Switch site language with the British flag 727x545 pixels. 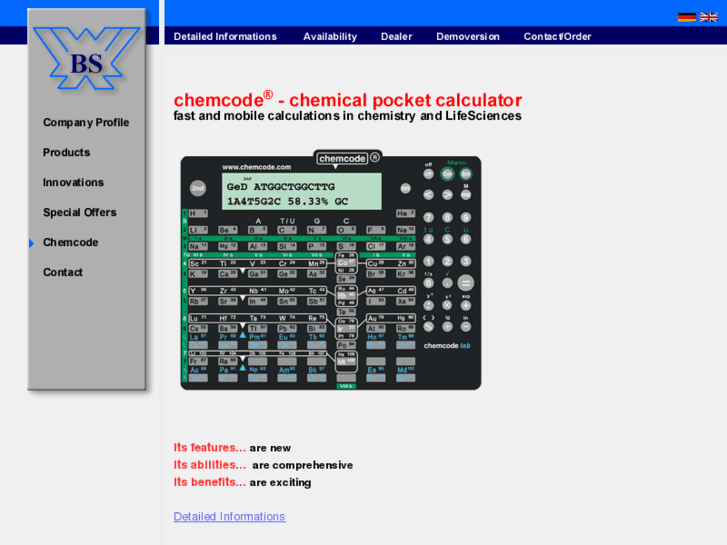(709, 17)
